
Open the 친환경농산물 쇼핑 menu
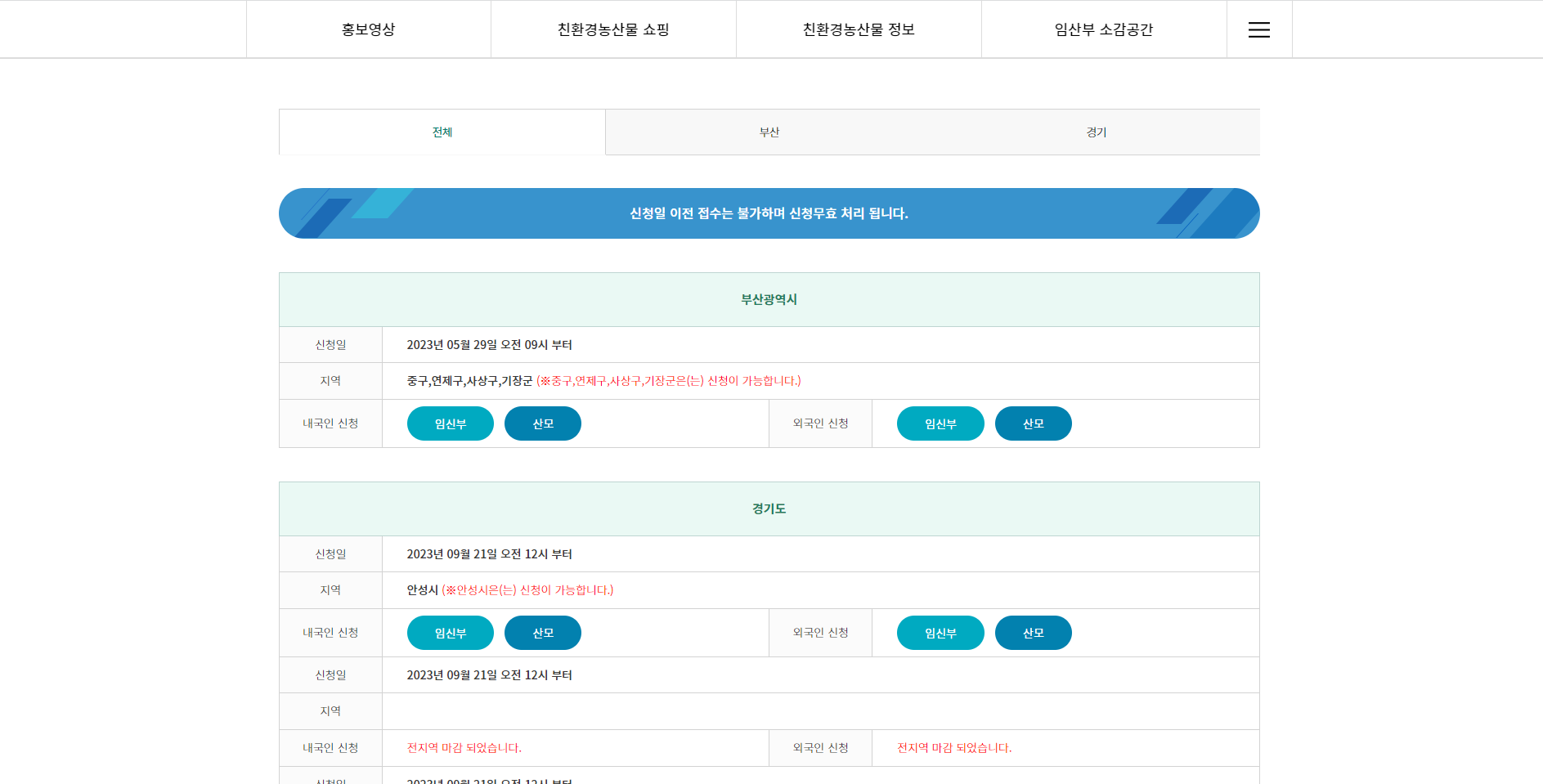coord(613,29)
